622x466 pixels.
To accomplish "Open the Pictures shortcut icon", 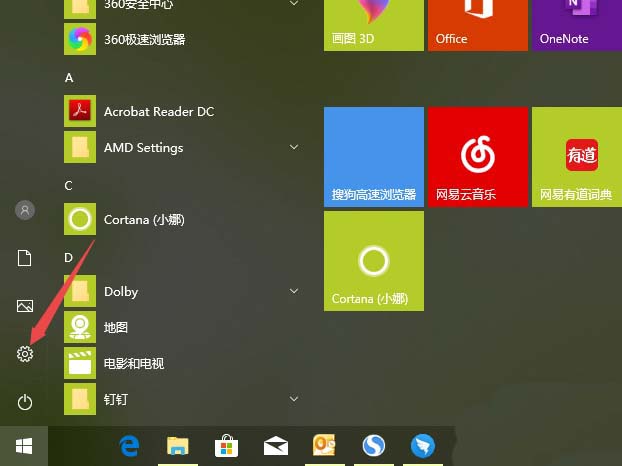I will pyautogui.click(x=25, y=306).
